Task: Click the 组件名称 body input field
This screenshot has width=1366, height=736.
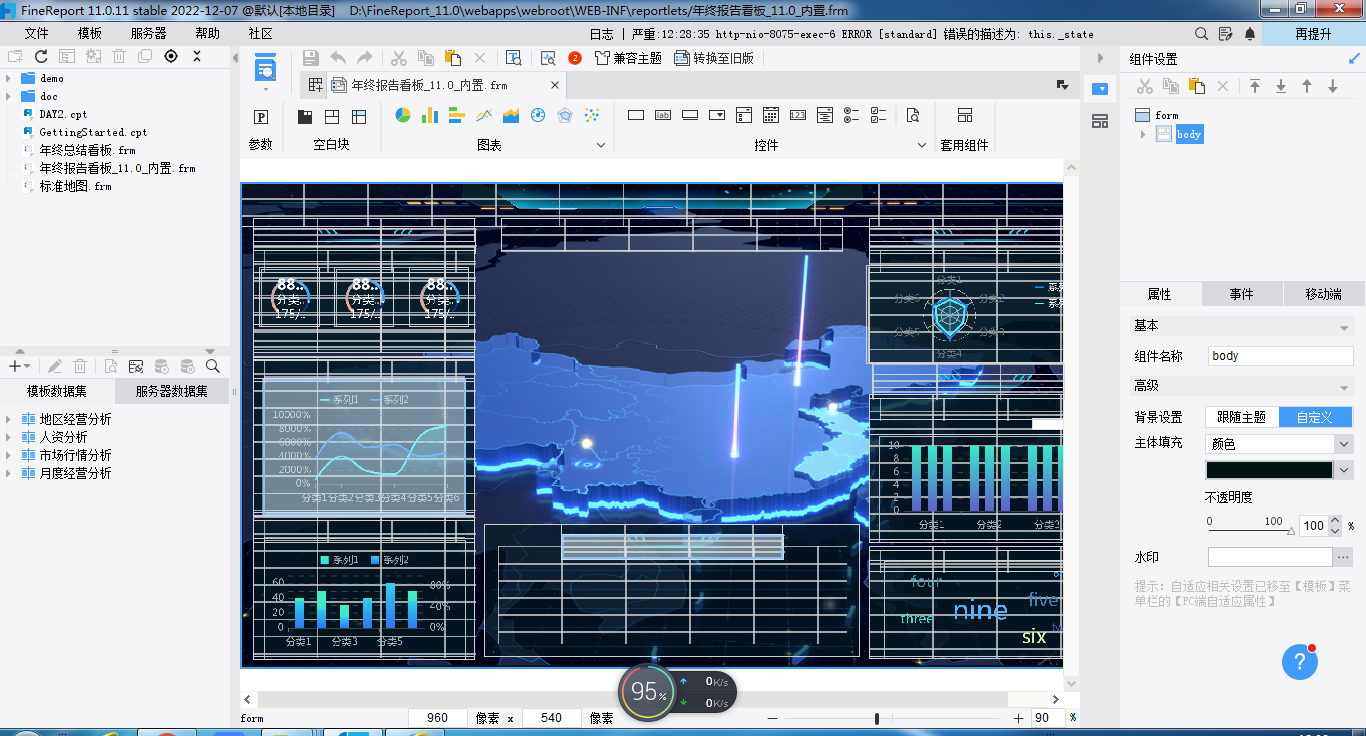Action: point(1279,356)
